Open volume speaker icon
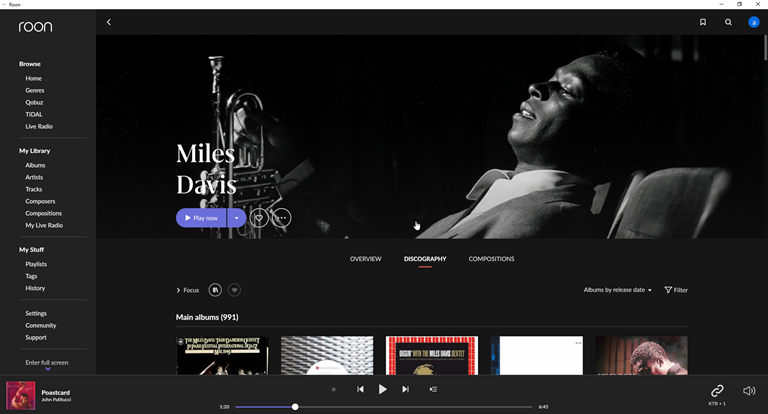The image size is (768, 414). pyautogui.click(x=749, y=390)
